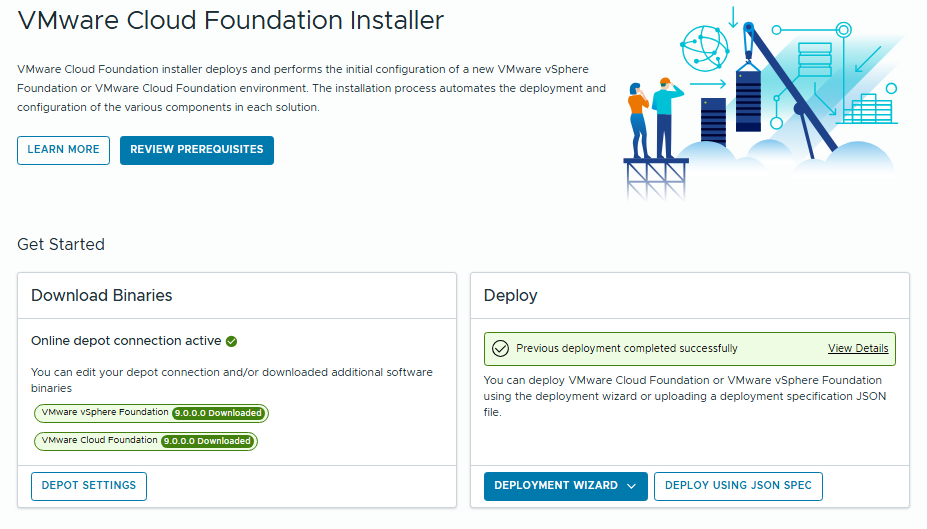Screen dimensions: 927x529
Task: Click the dark server rack in the illustration
Action: click(x=713, y=120)
